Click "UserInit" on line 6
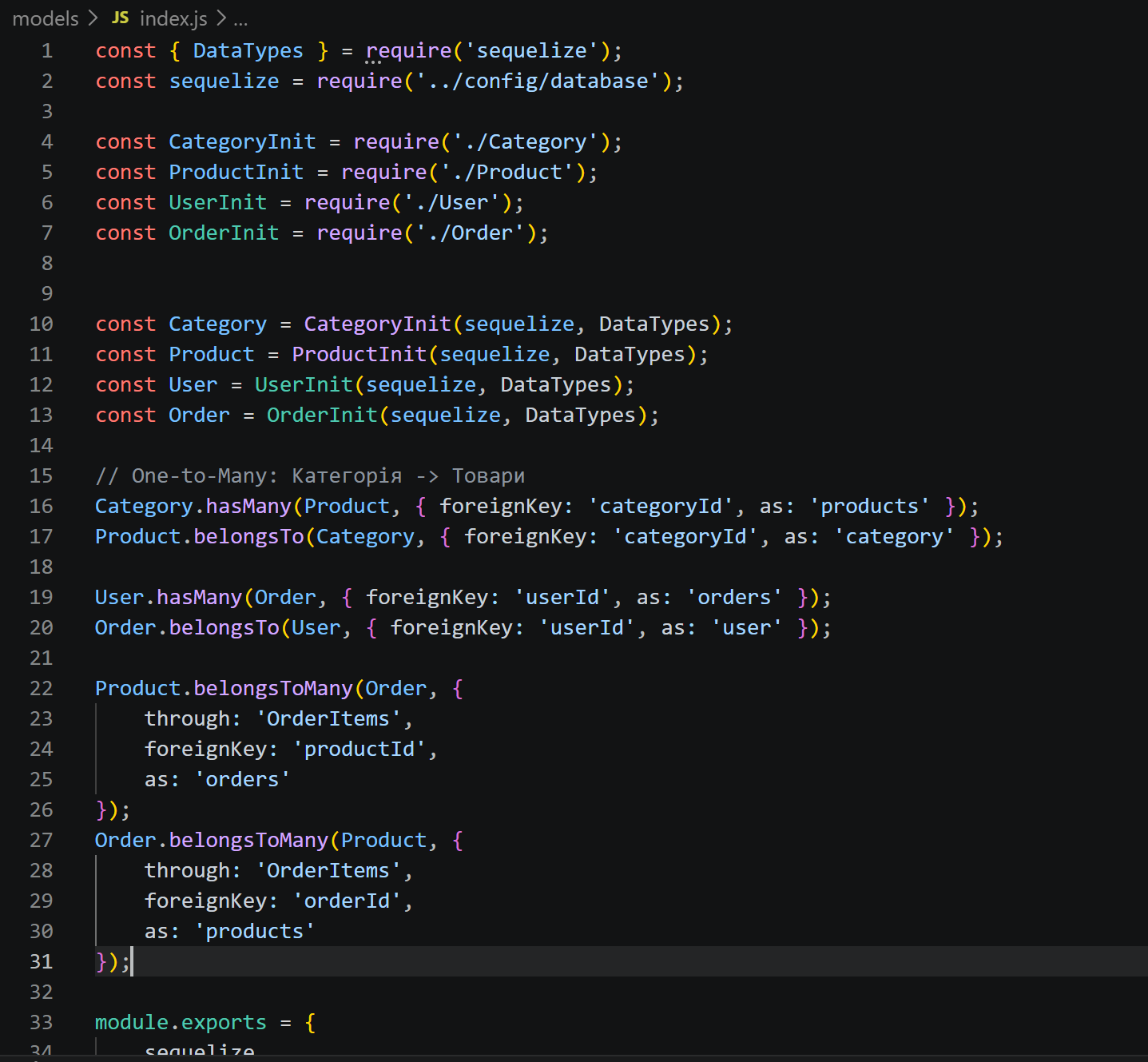Viewport: 1148px width, 1062px height. pyautogui.click(x=216, y=201)
